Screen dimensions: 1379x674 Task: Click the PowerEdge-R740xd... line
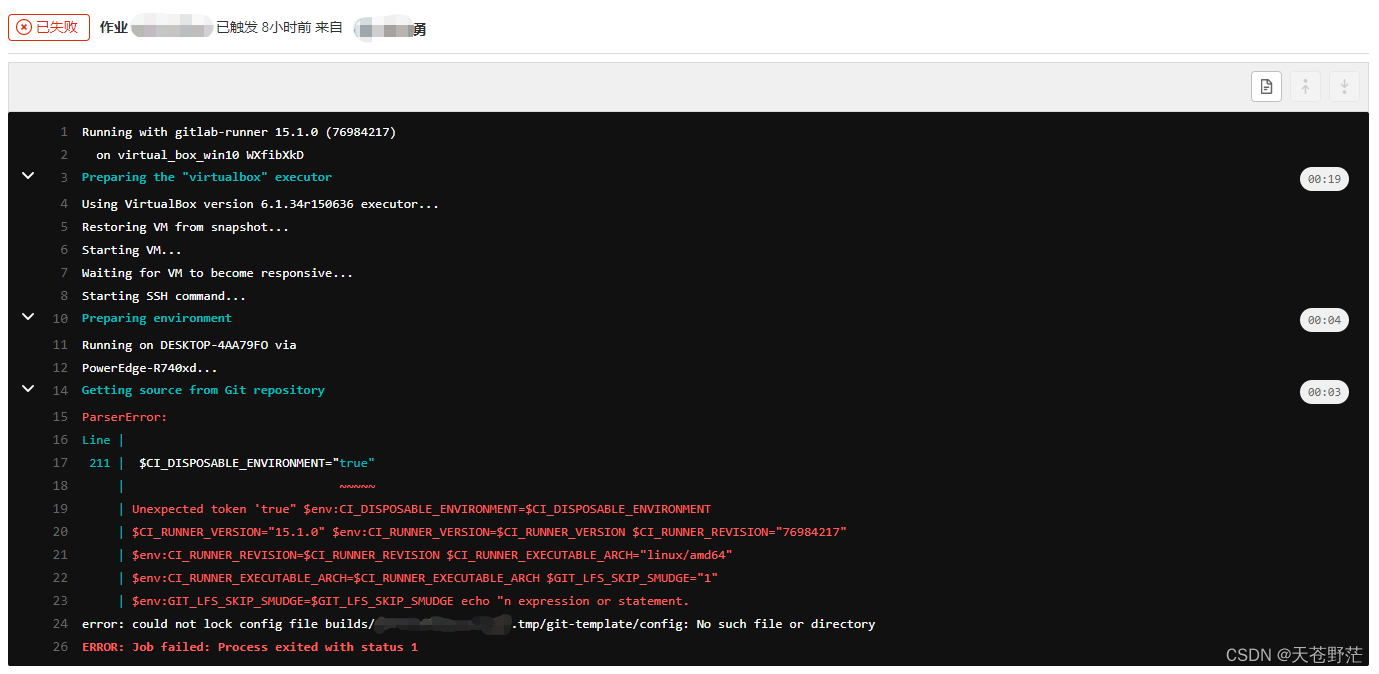tap(150, 368)
